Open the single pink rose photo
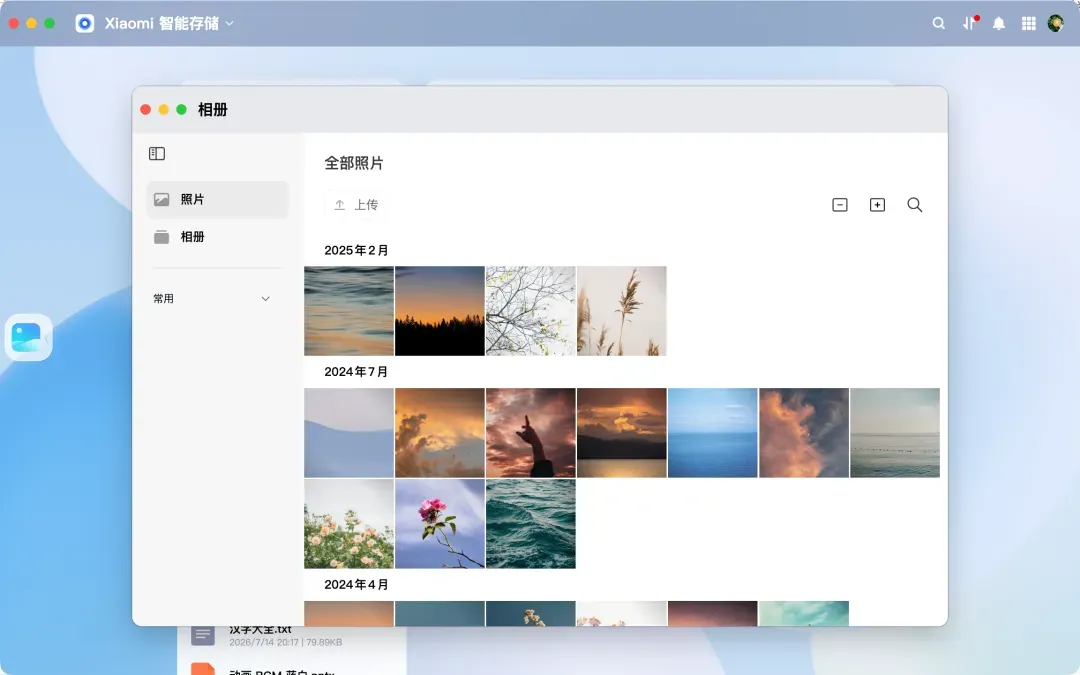This screenshot has height=675, width=1080. [439, 523]
